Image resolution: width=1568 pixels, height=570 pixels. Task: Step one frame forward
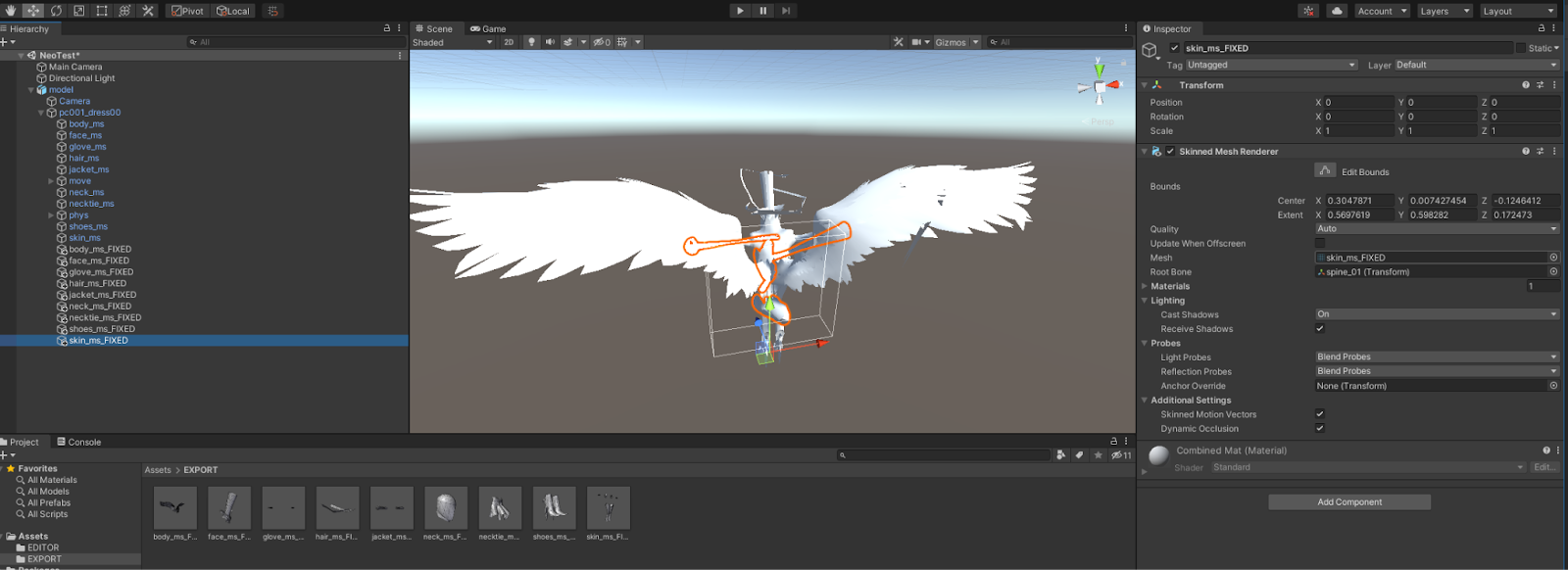(x=786, y=11)
